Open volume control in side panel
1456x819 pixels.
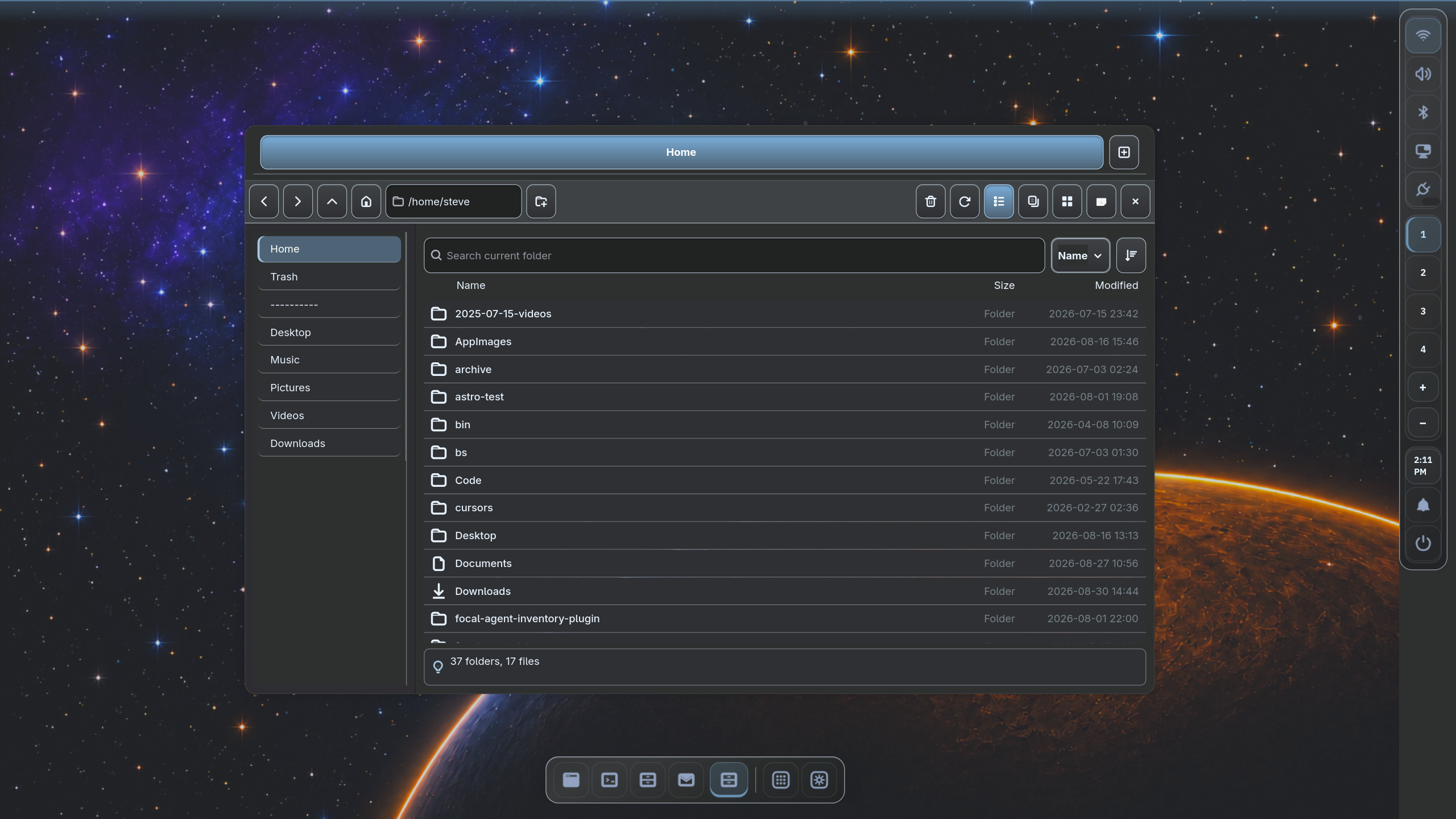[x=1423, y=74]
